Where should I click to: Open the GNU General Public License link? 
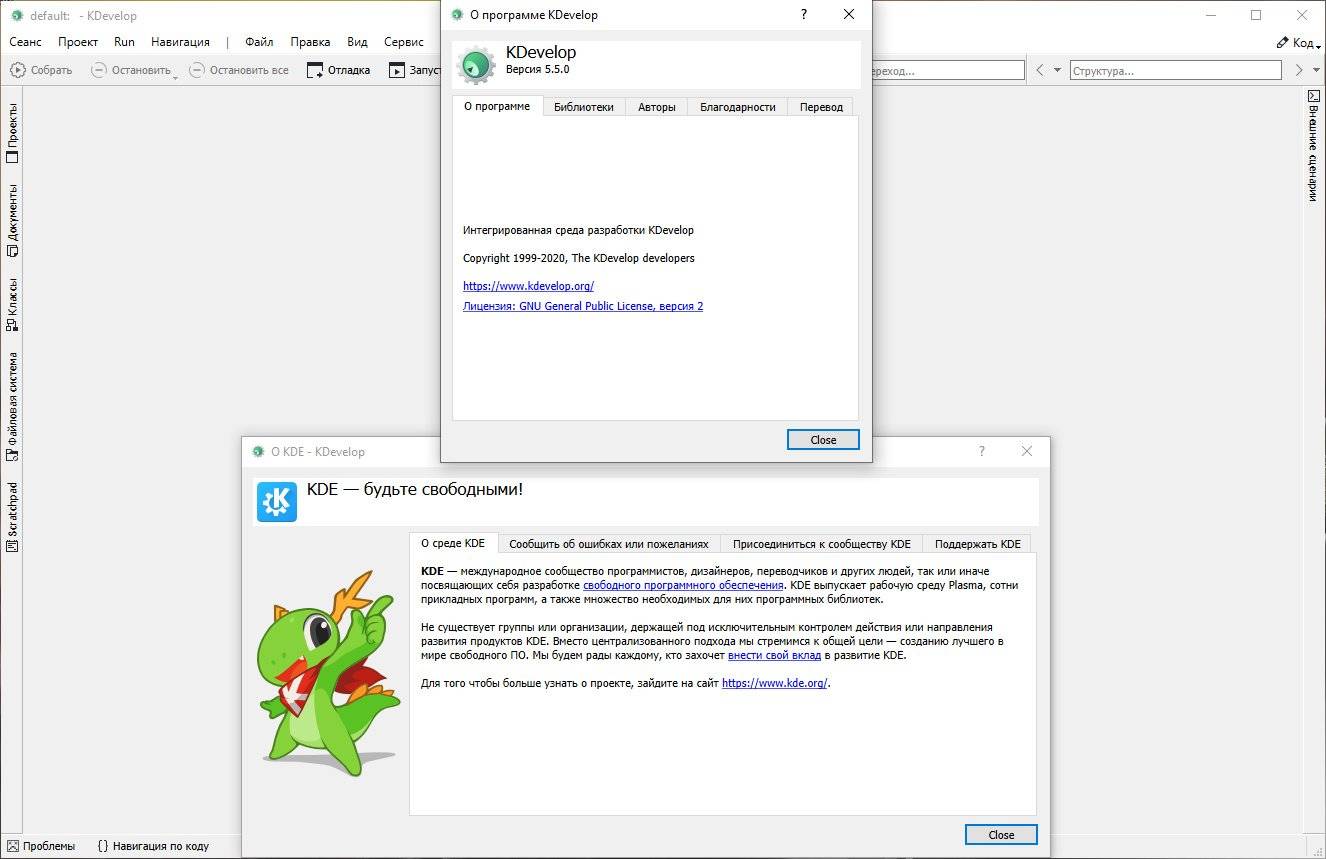(x=583, y=306)
